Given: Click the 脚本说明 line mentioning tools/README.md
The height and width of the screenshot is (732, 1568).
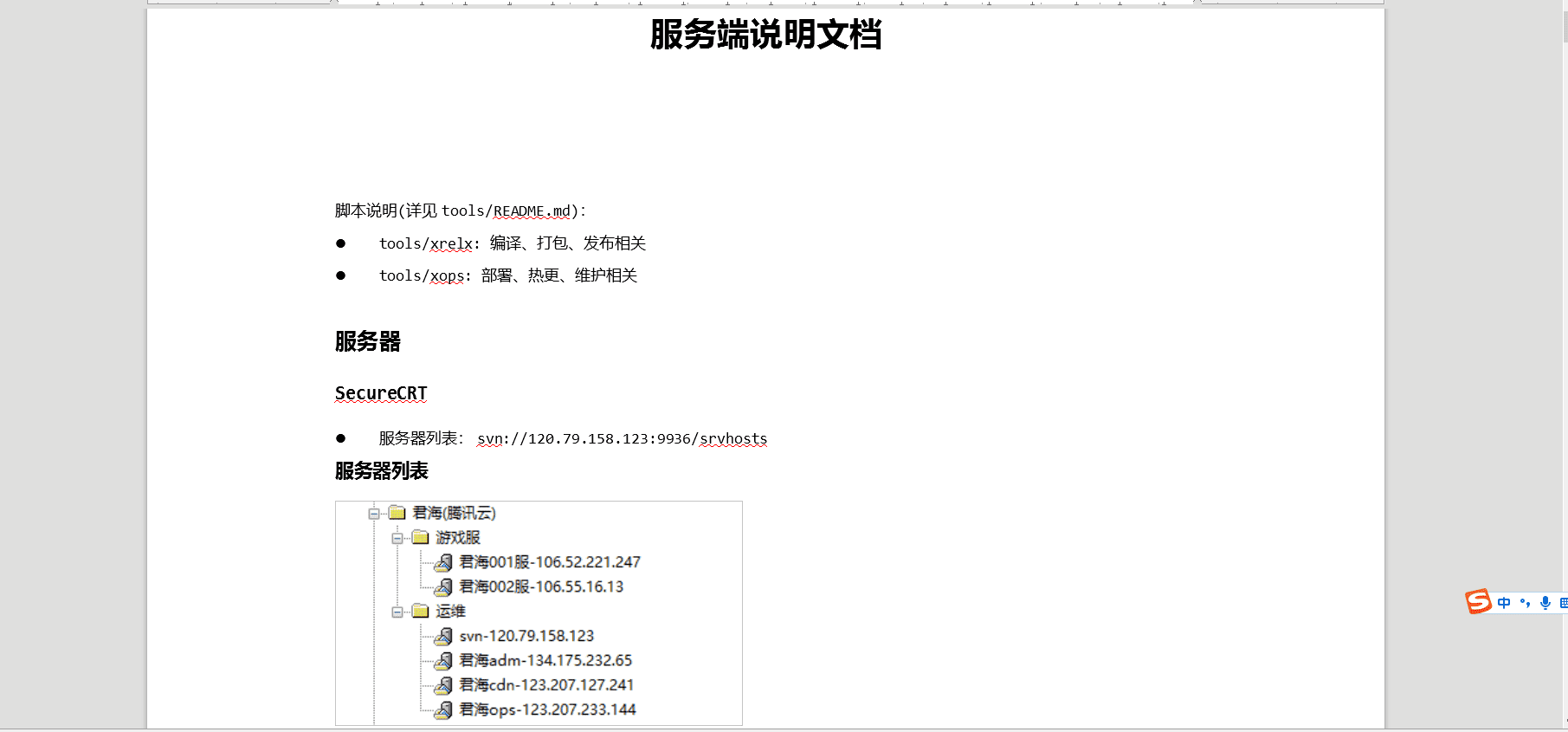Looking at the screenshot, I should (461, 211).
